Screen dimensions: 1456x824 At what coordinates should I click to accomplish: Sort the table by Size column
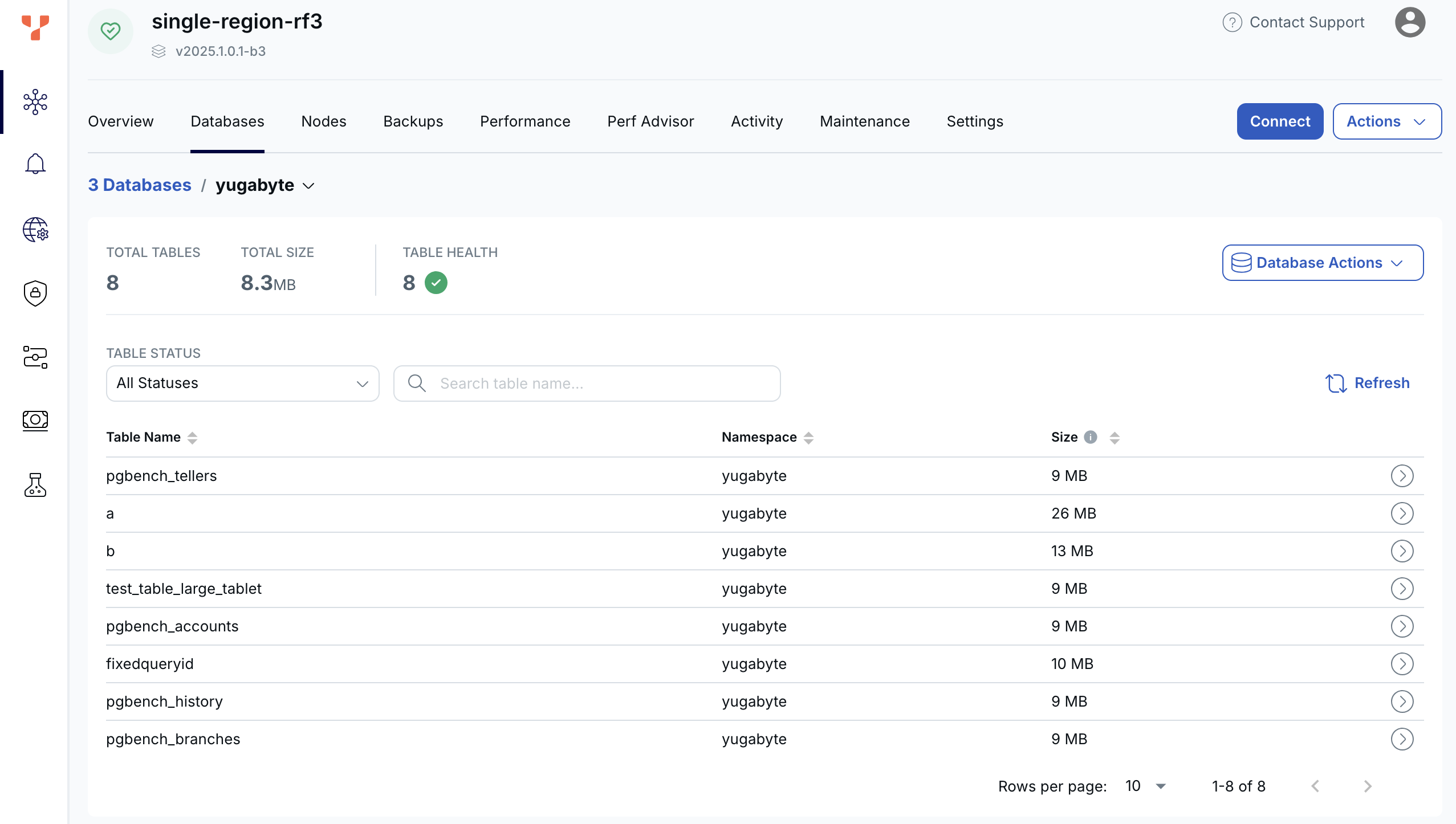[x=1115, y=438]
